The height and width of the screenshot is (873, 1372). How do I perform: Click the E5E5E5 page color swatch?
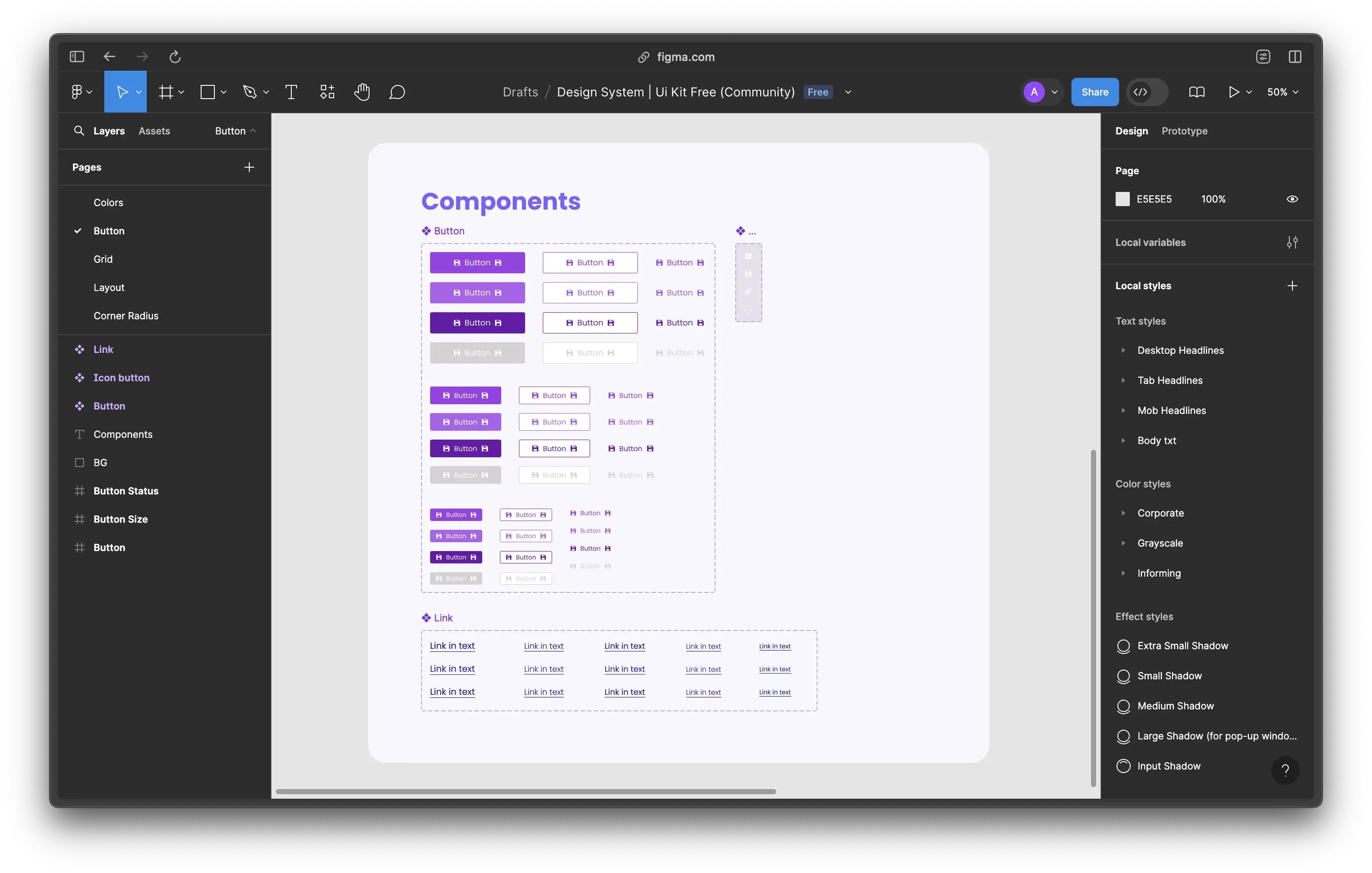pyautogui.click(x=1122, y=199)
